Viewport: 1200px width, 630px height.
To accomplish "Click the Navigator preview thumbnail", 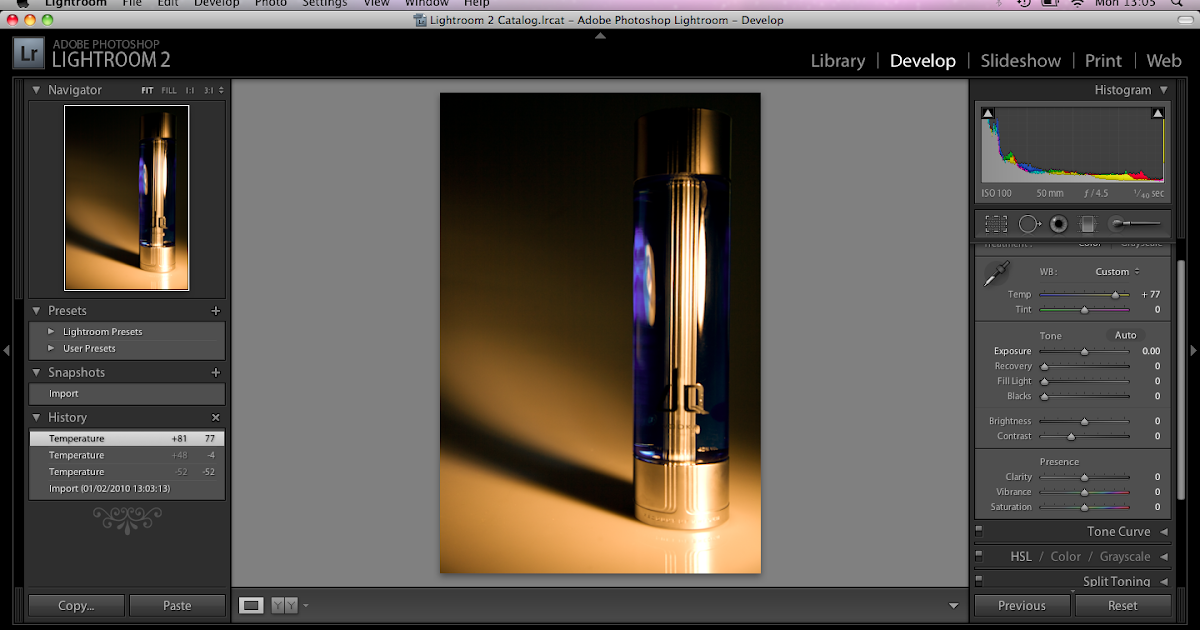I will coord(127,198).
